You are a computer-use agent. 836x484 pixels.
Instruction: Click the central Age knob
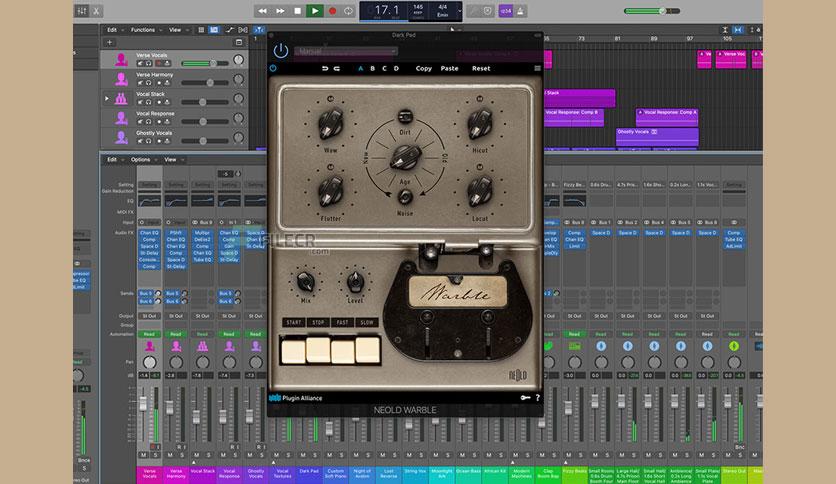pos(406,157)
